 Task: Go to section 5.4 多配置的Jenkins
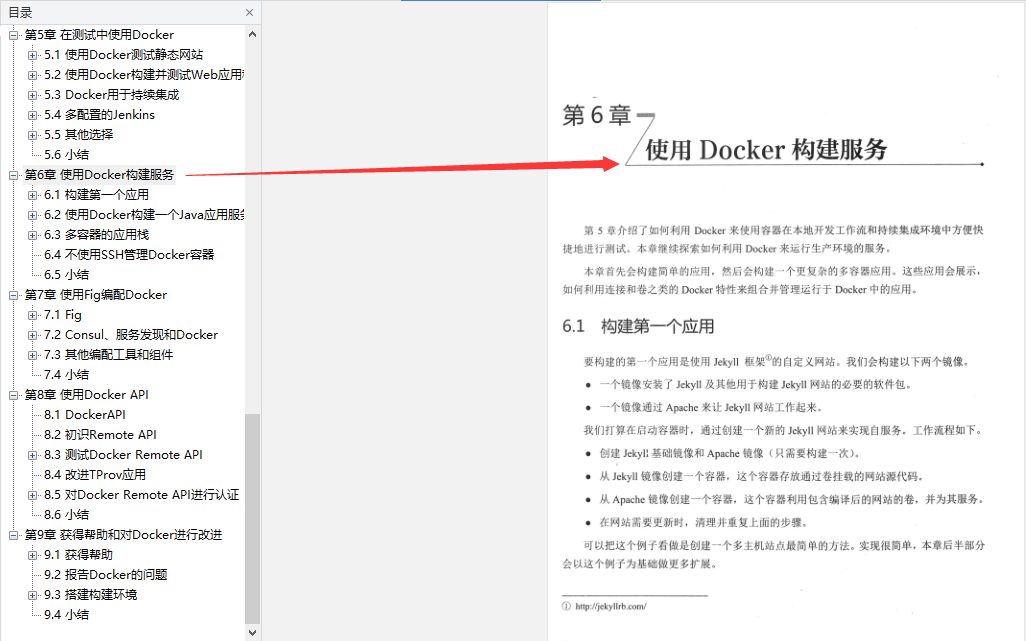click(x=99, y=115)
